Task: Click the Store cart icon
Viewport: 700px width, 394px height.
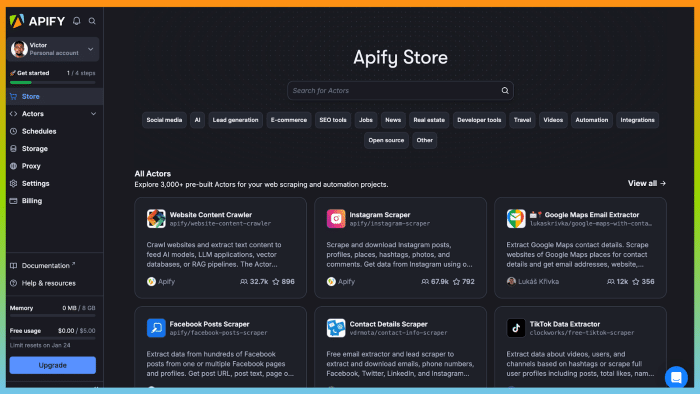Action: (x=13, y=96)
